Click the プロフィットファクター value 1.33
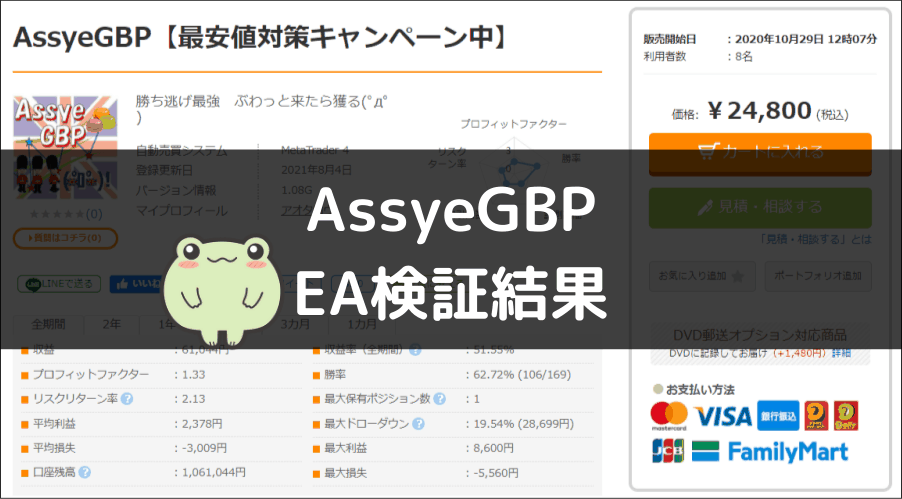 (x=193, y=375)
